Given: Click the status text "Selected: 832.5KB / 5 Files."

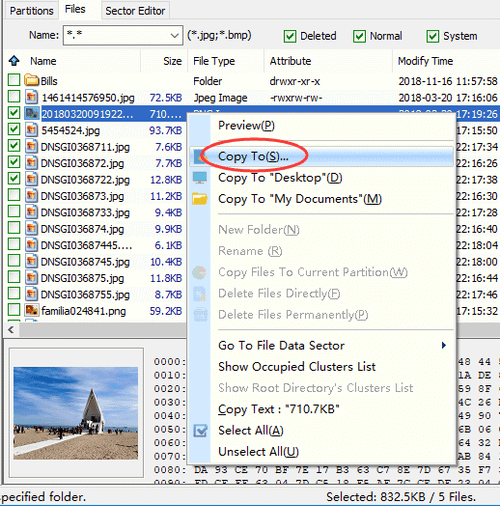Looking at the screenshot, I should pos(401,497).
